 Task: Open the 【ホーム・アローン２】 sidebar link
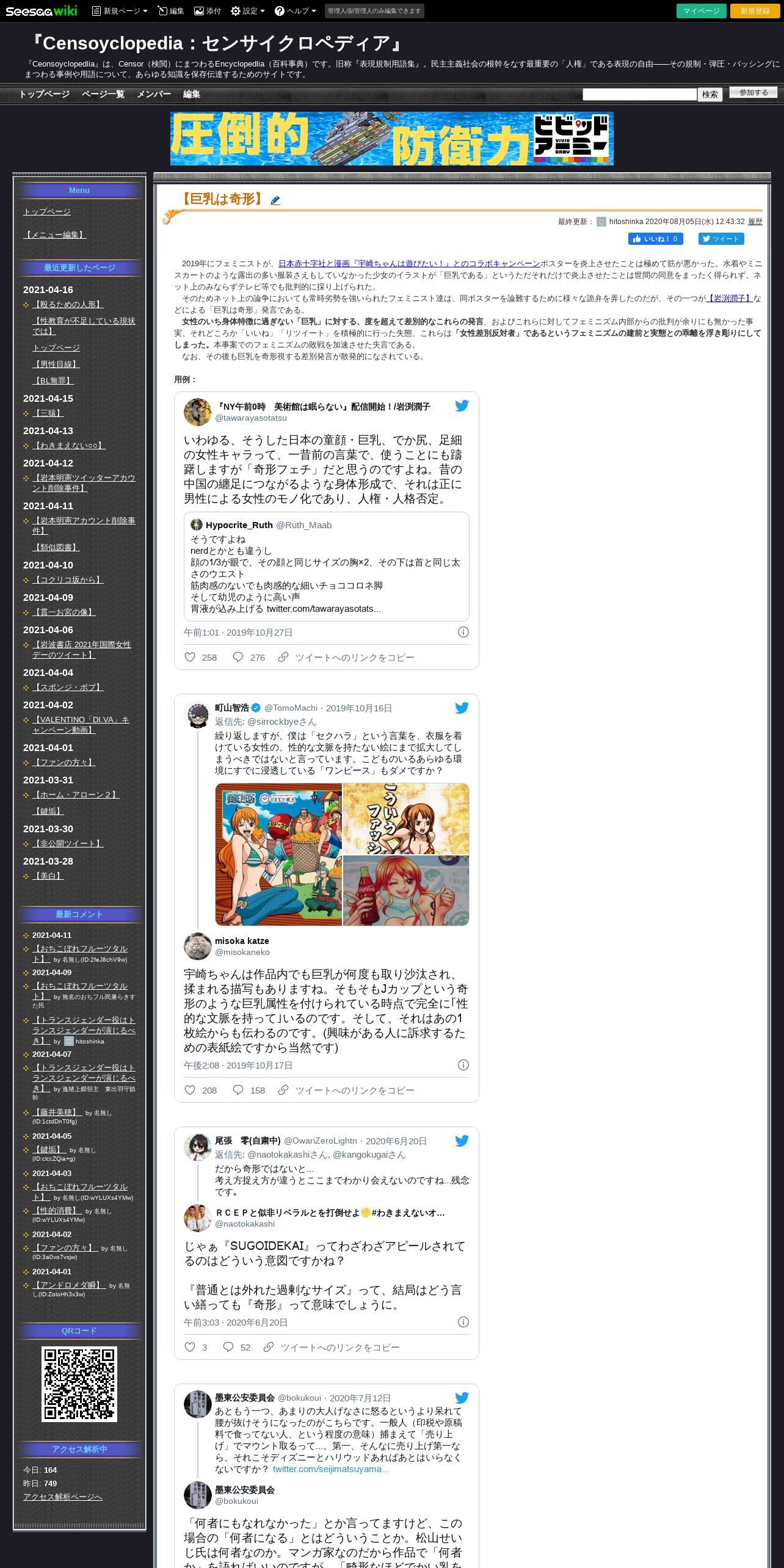[x=76, y=794]
